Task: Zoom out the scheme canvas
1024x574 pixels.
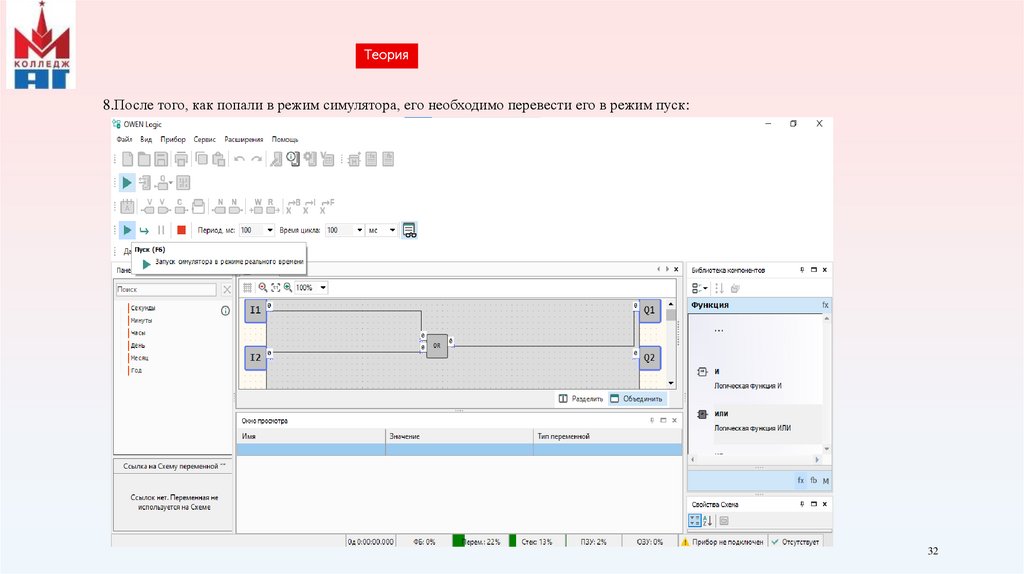Action: point(263,287)
